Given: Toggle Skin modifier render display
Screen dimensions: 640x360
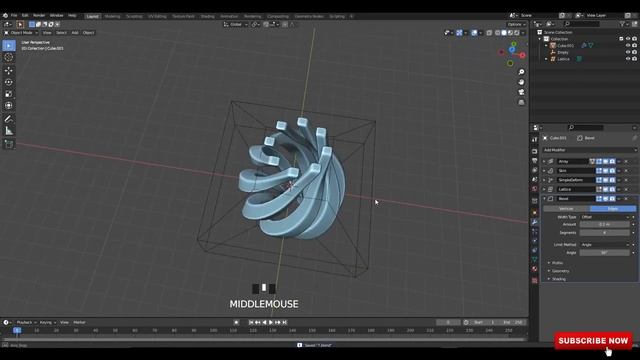Looking at the screenshot, I should pyautogui.click(x=612, y=171).
